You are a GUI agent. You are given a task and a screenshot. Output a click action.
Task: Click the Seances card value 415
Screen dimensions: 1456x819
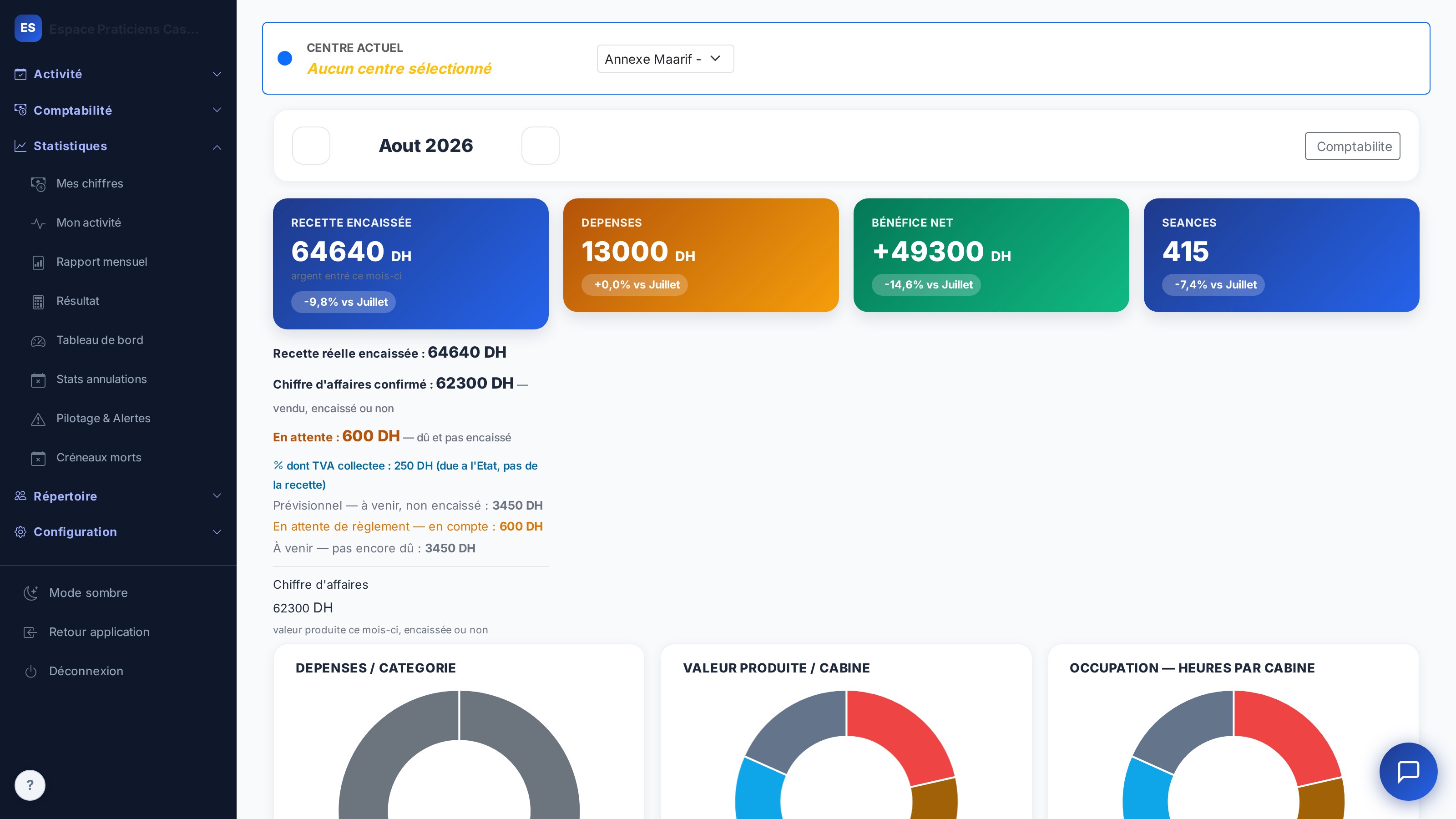tap(1185, 252)
